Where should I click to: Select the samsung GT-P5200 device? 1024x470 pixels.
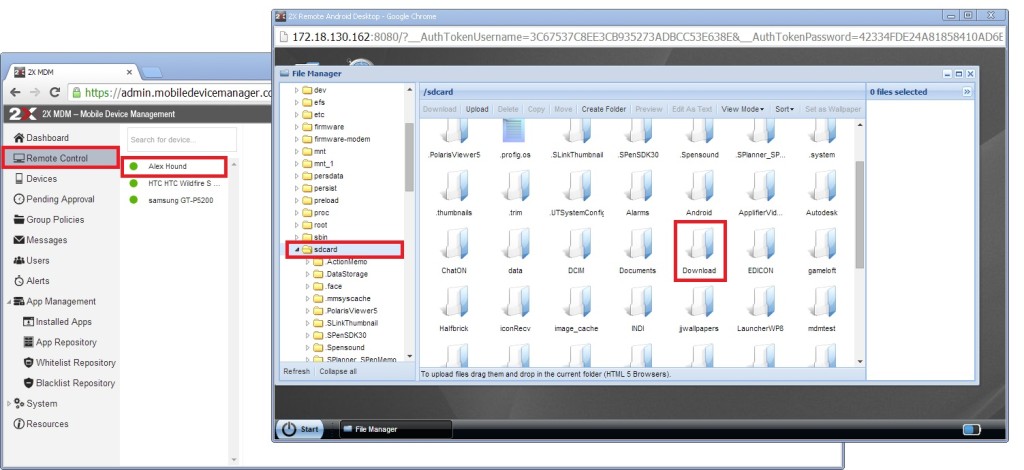pyautogui.click(x=172, y=200)
